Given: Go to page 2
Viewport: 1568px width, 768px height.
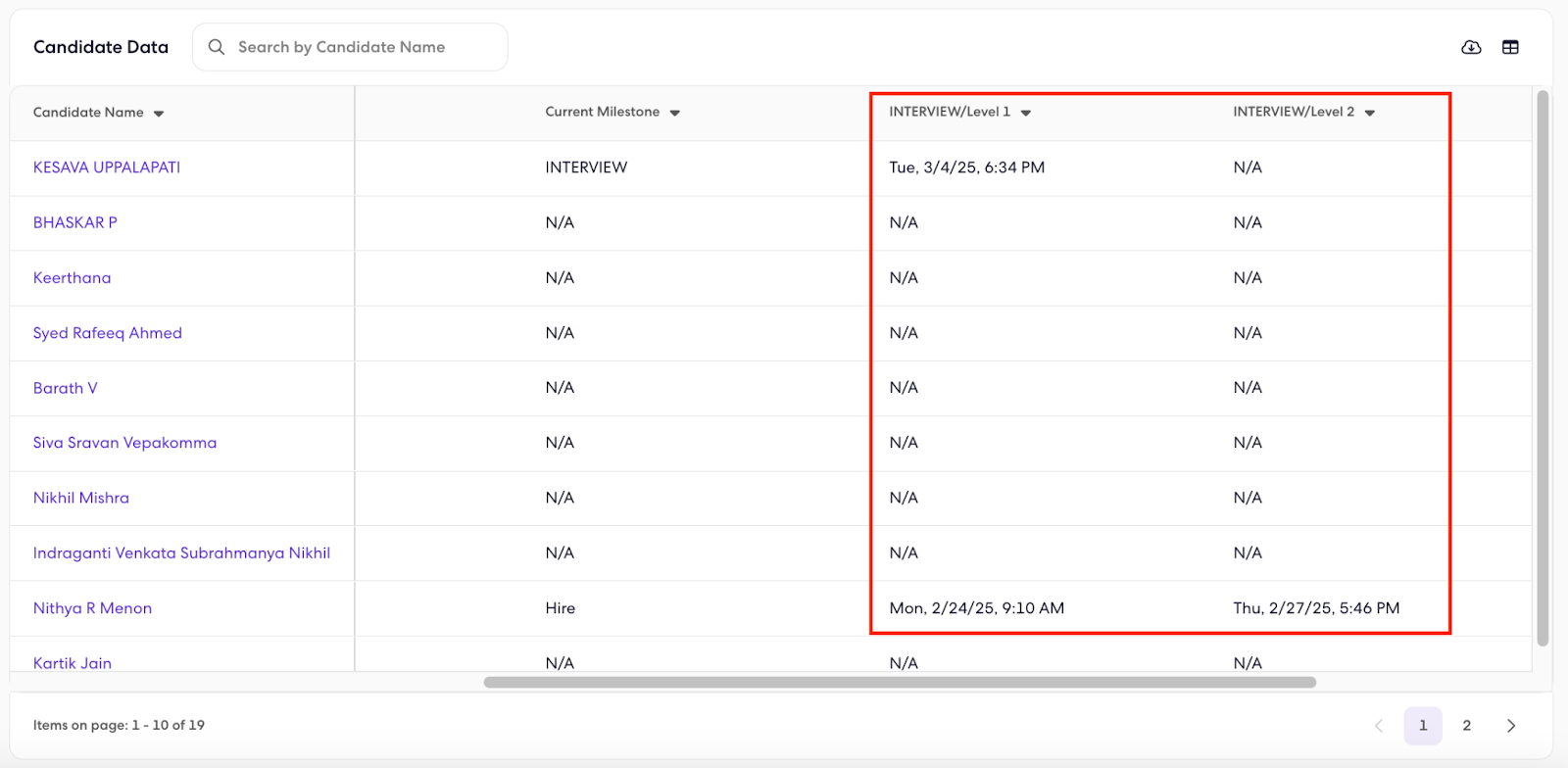Looking at the screenshot, I should pyautogui.click(x=1467, y=726).
